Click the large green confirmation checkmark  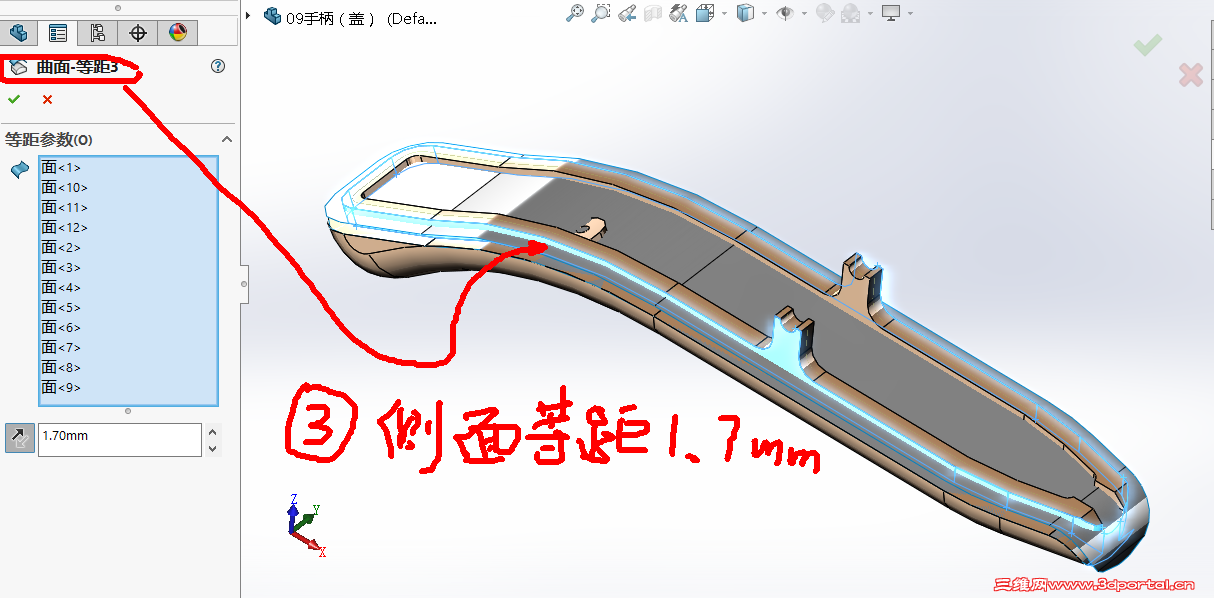(x=1146, y=45)
